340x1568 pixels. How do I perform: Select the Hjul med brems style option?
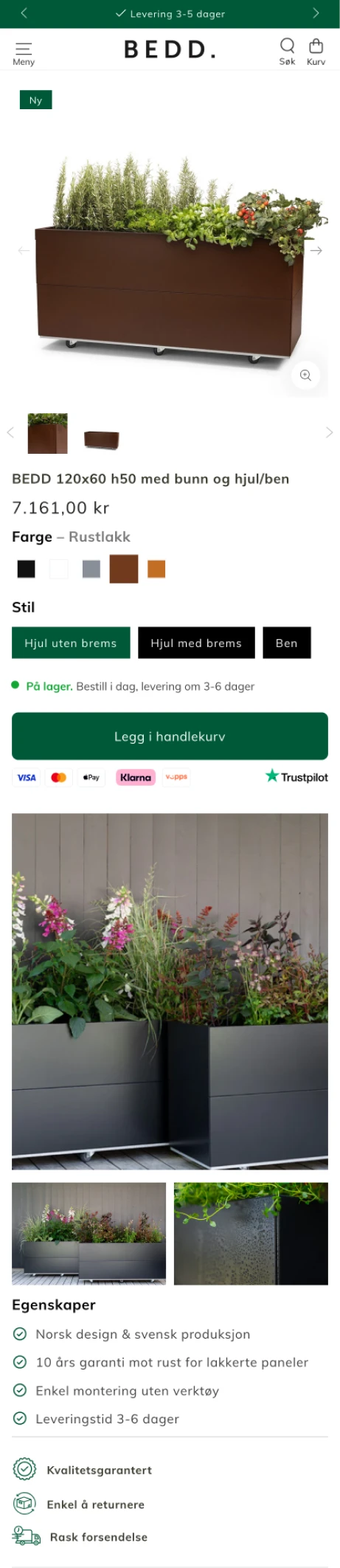pos(196,643)
